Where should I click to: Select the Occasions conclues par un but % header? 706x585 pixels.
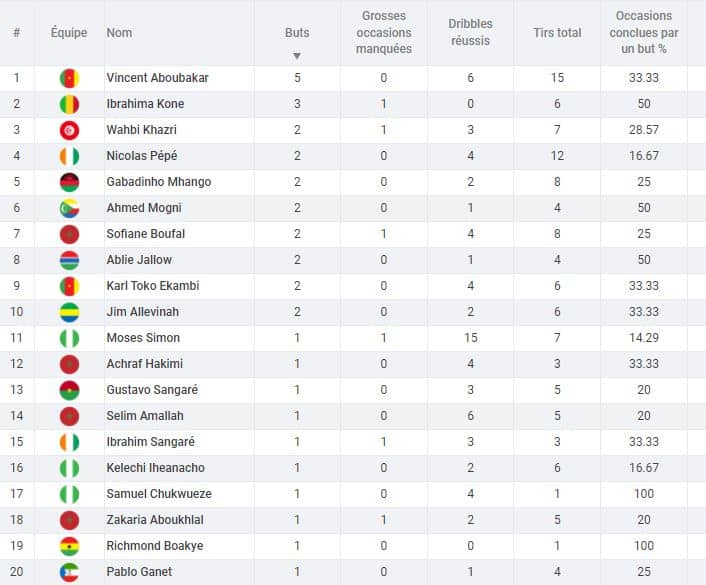point(643,33)
